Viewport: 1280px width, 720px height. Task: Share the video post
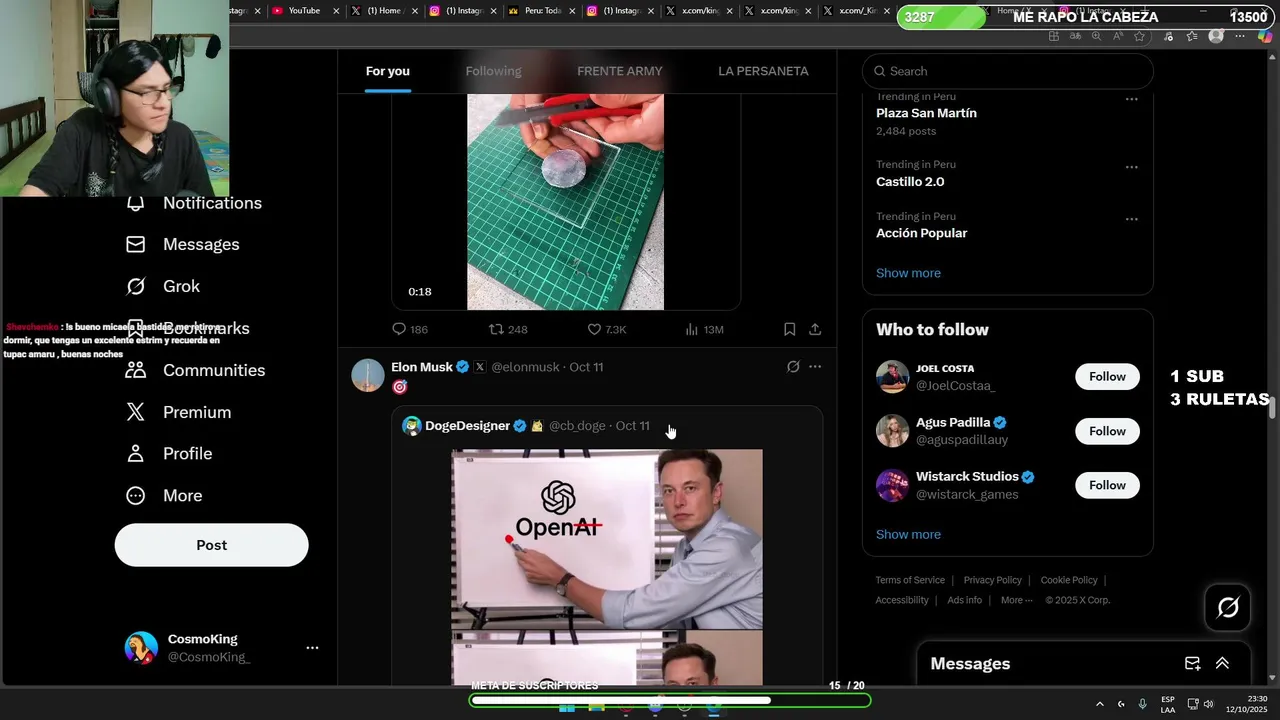[x=815, y=329]
